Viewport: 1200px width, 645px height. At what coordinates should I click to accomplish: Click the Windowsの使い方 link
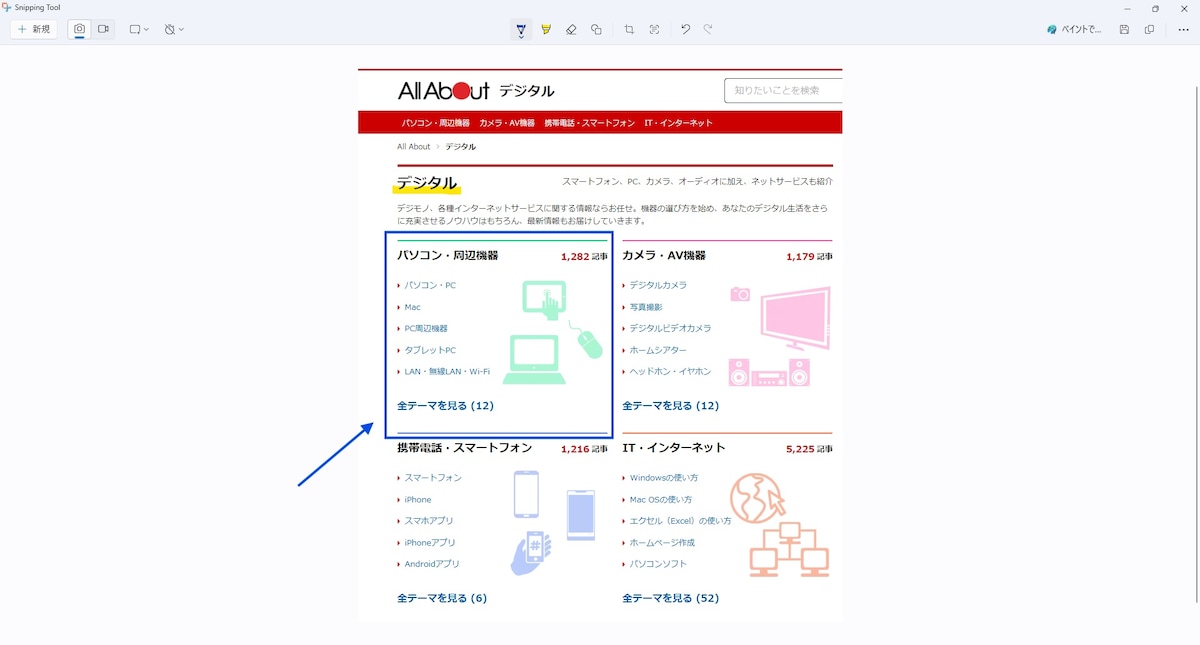[x=664, y=478]
